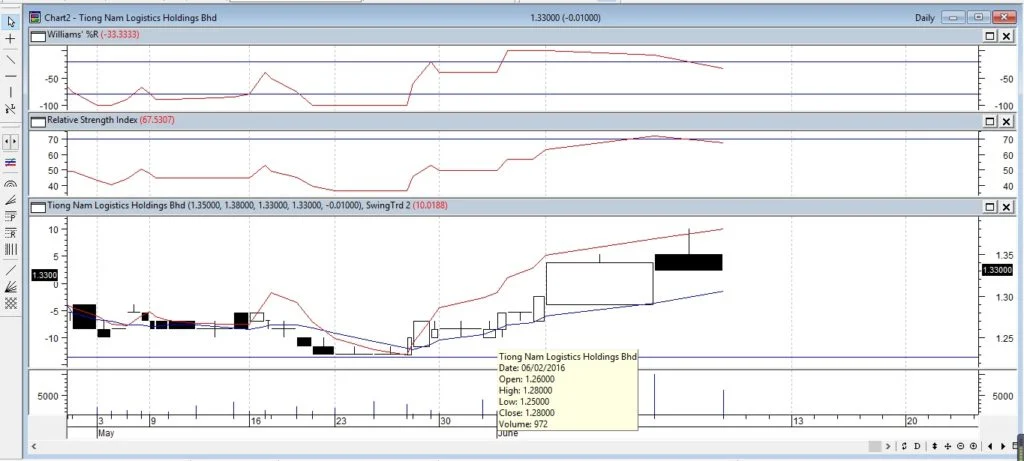
Task: Close the Relative Strength Index pane
Action: click(x=1006, y=121)
